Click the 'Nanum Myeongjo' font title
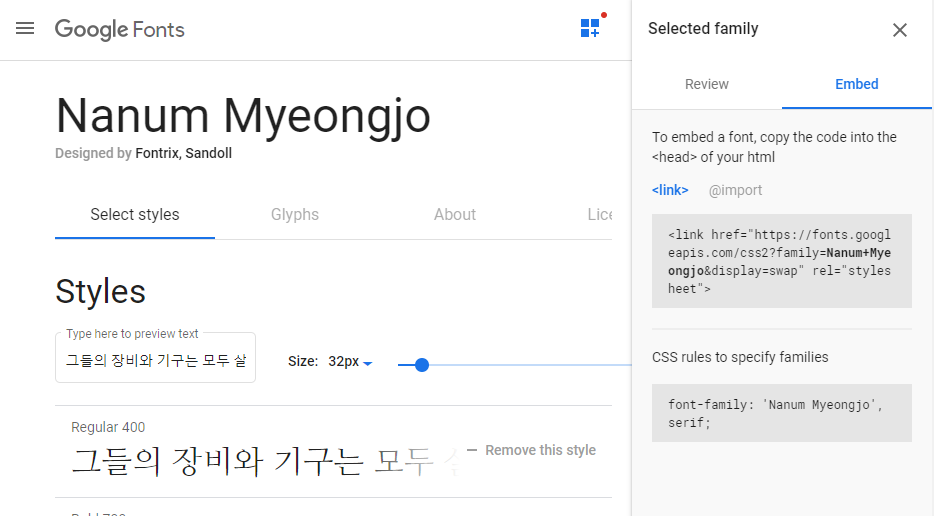 tap(243, 116)
